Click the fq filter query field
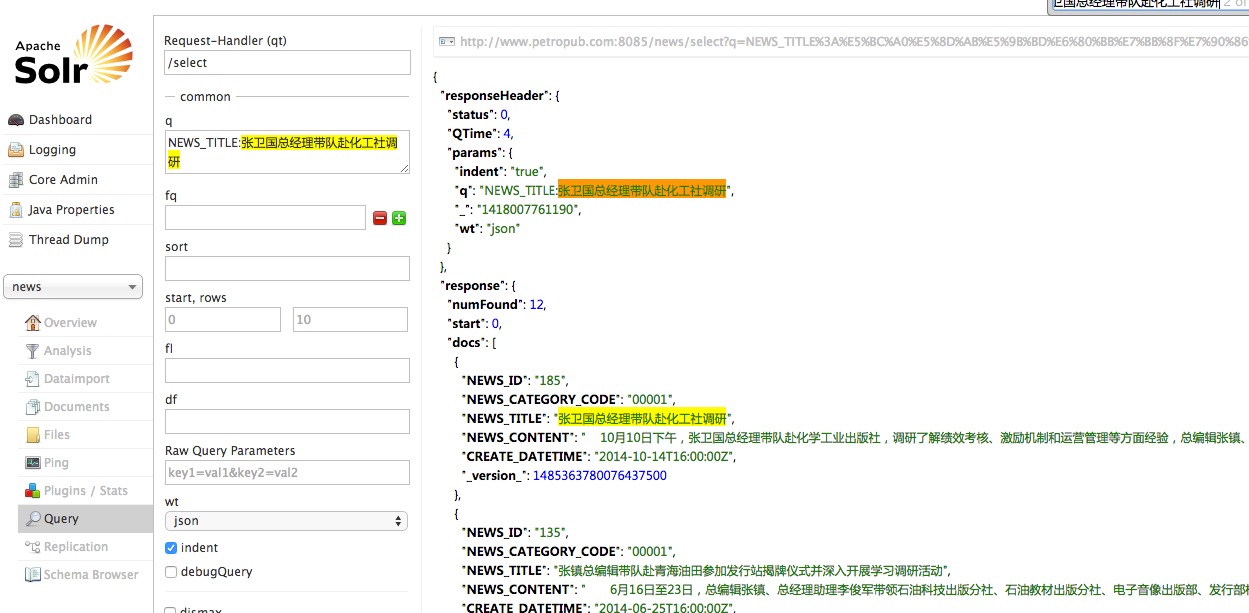This screenshot has height=613, width=1249. [x=265, y=218]
